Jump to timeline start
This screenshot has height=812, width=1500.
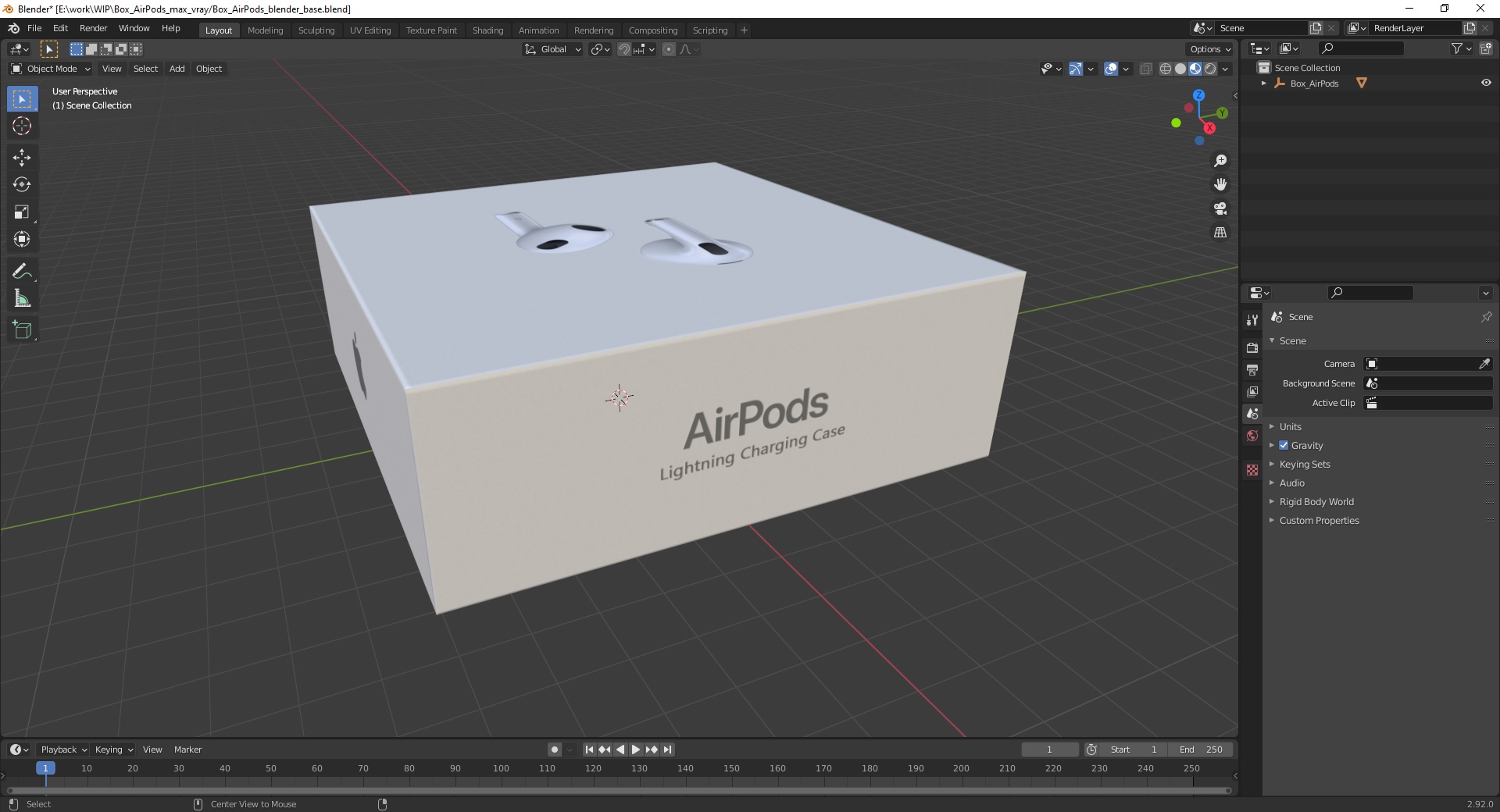[589, 750]
